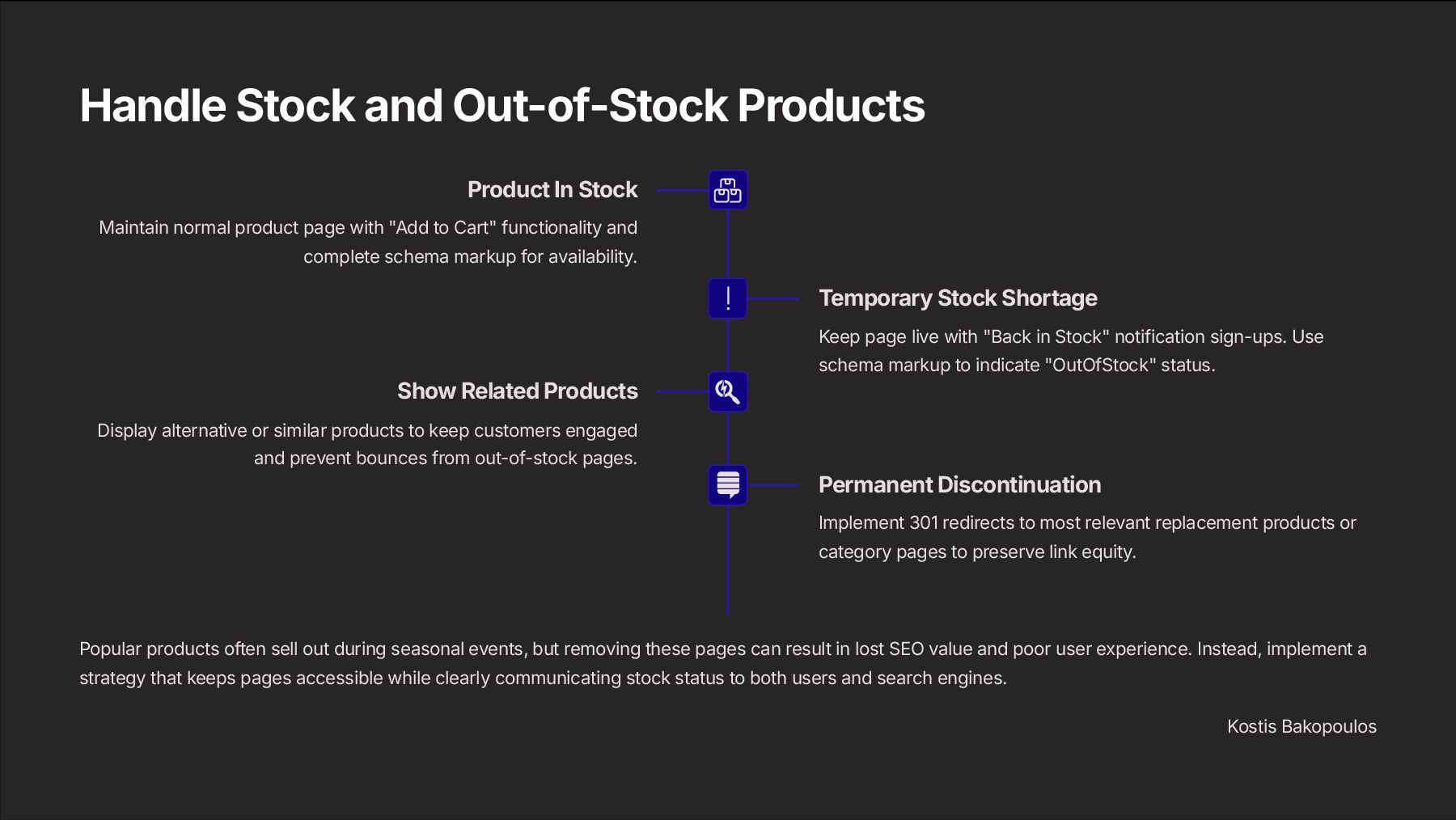This screenshot has width=1456, height=820.
Task: Click the slide title Handle Stock and Out-of-Stock Products
Action: 502,105
